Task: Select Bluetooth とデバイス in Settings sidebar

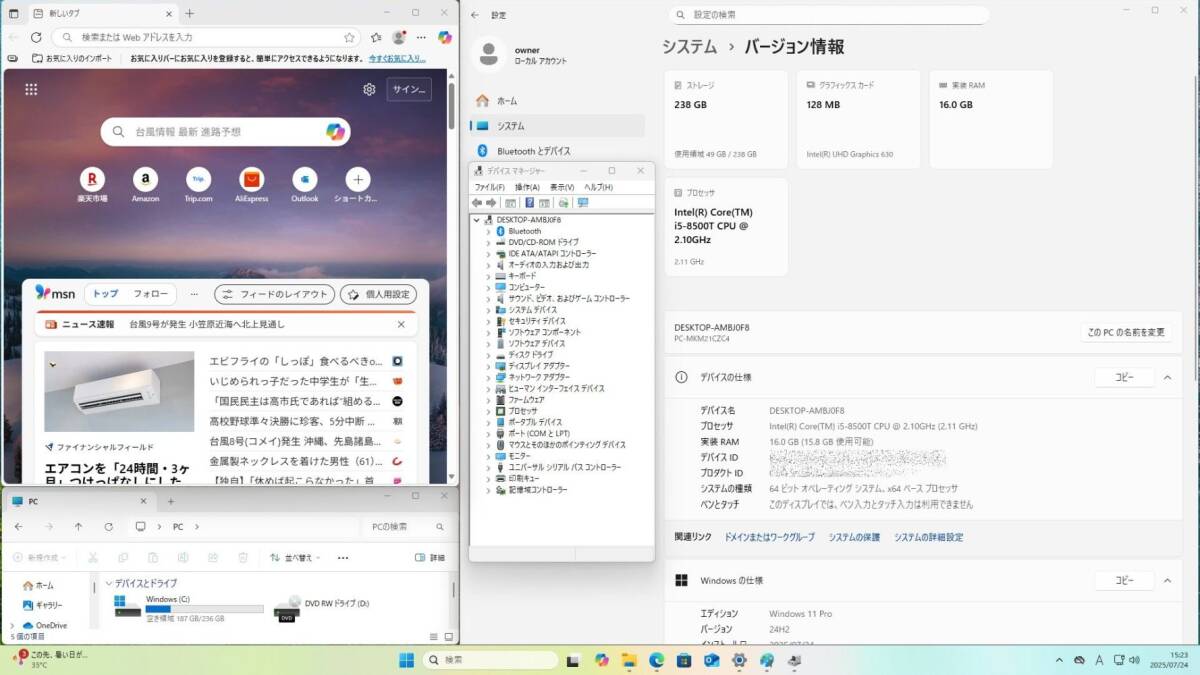Action: (558, 151)
